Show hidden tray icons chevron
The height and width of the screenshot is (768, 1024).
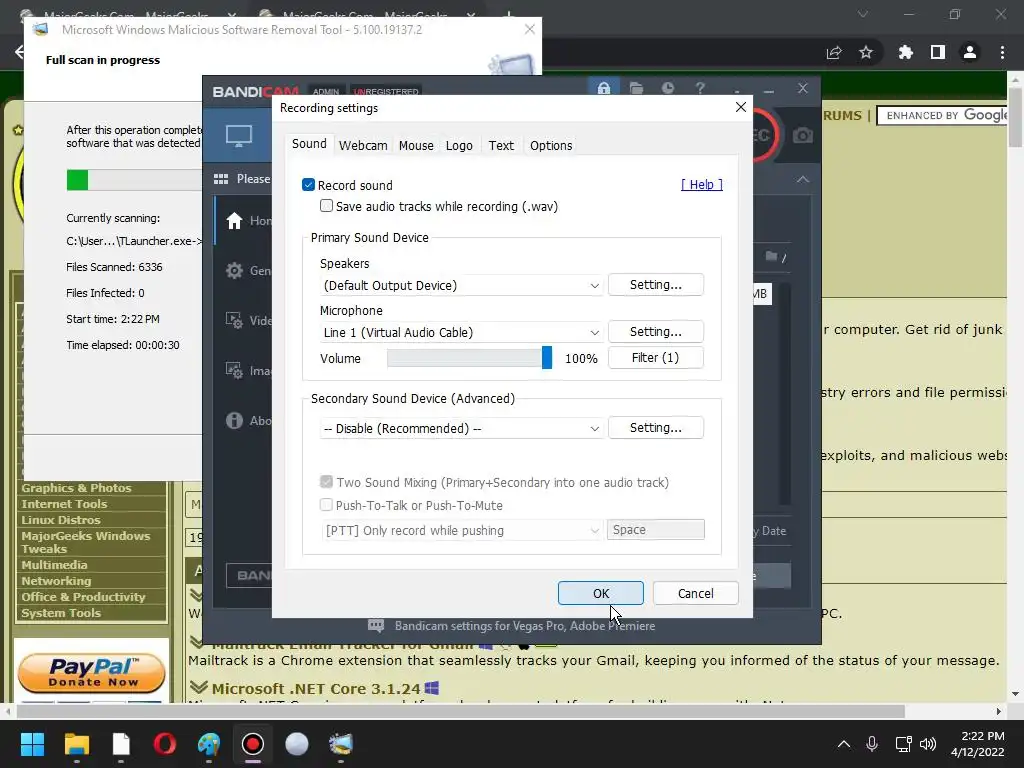(844, 744)
